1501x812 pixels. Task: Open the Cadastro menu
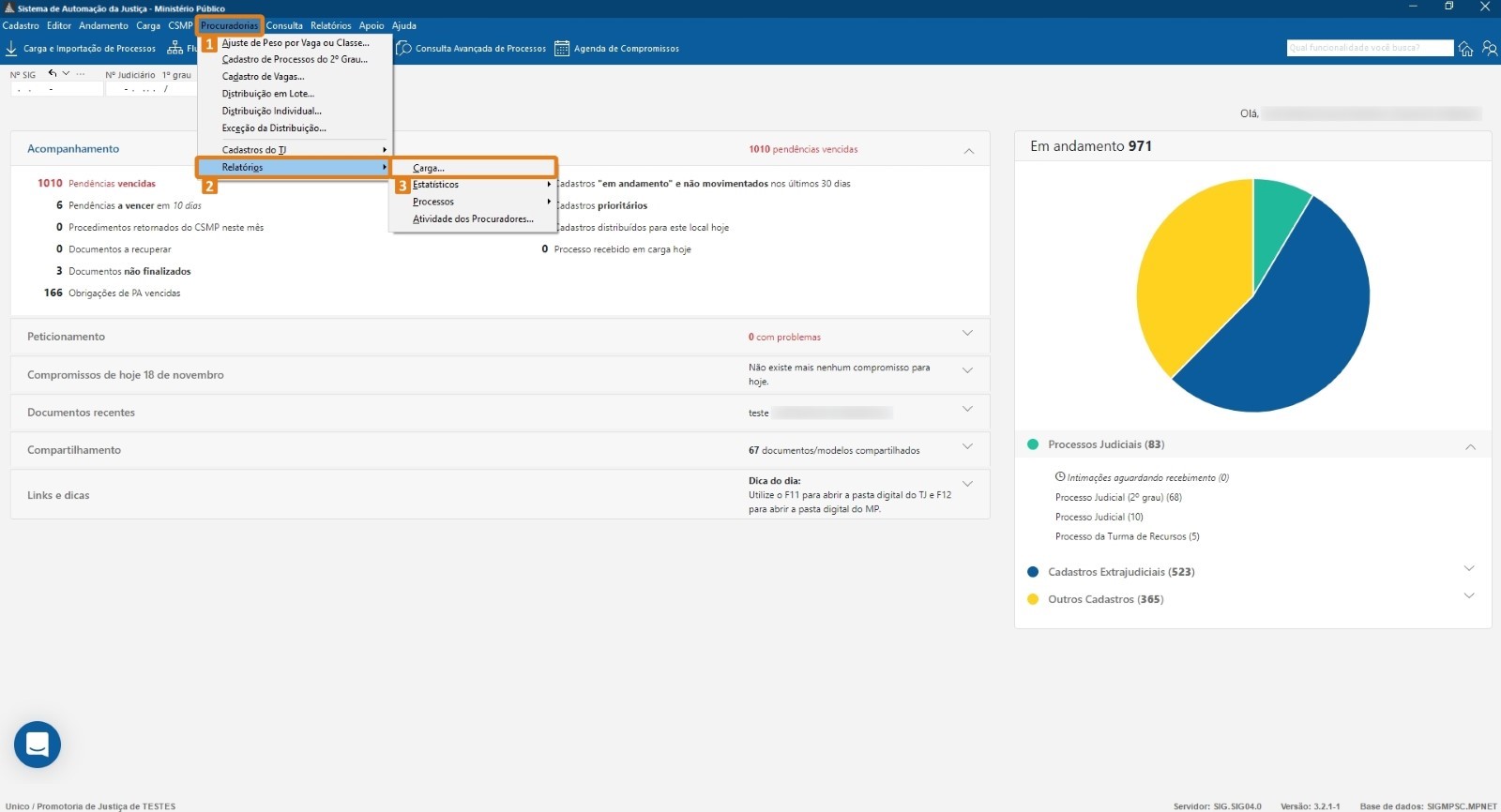tap(21, 25)
